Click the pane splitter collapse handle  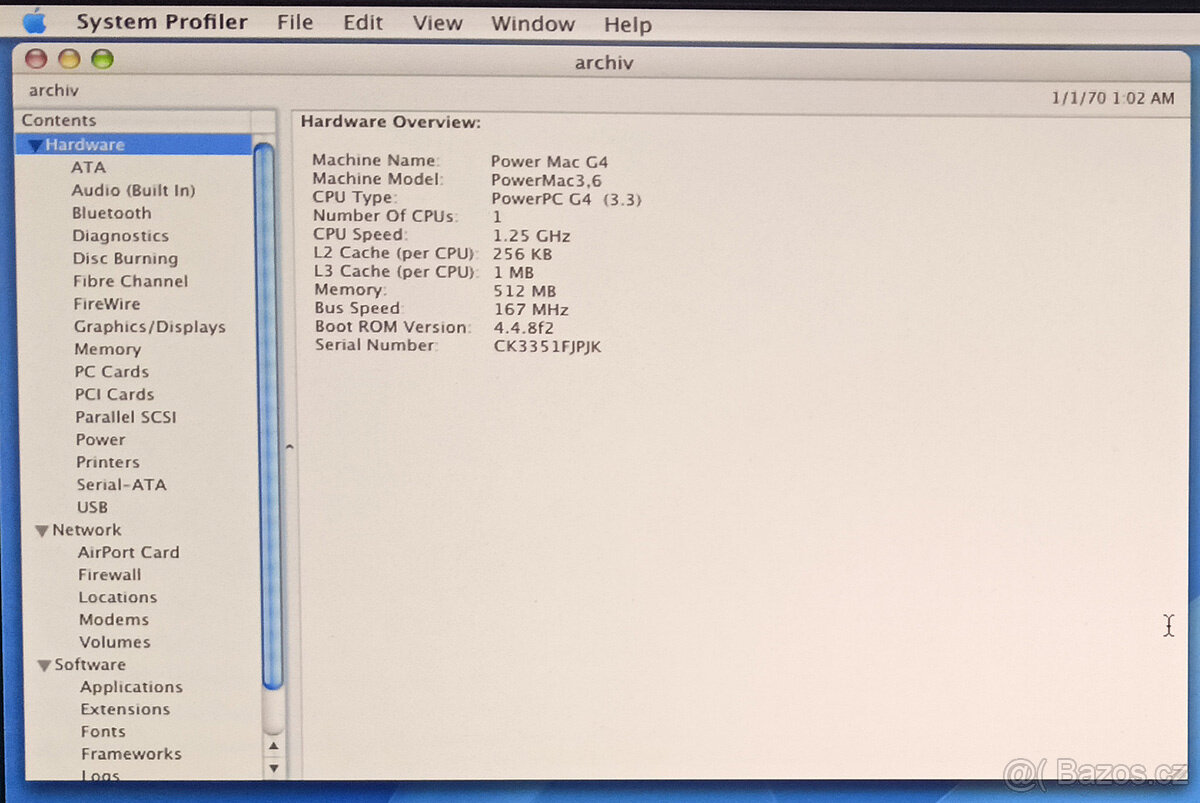click(x=289, y=447)
